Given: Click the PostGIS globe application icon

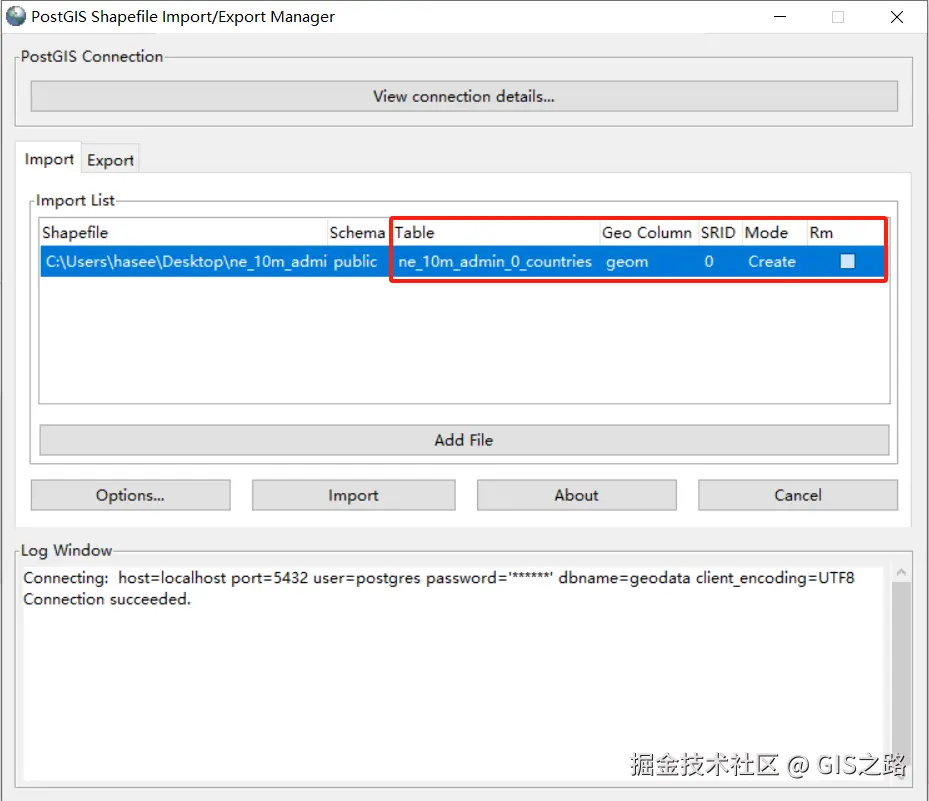Looking at the screenshot, I should [15, 16].
